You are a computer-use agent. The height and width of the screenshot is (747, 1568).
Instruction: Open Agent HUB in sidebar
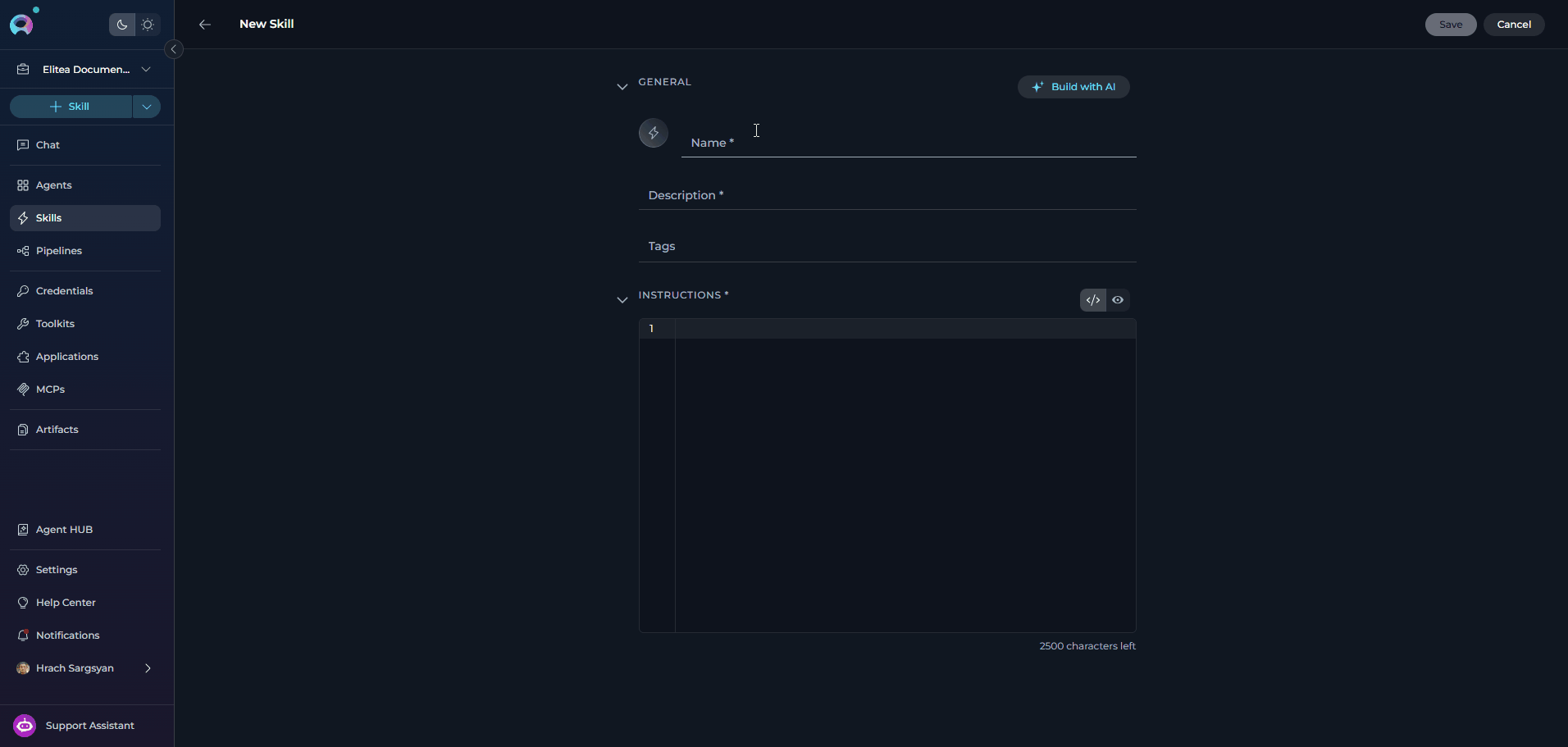[x=85, y=530]
